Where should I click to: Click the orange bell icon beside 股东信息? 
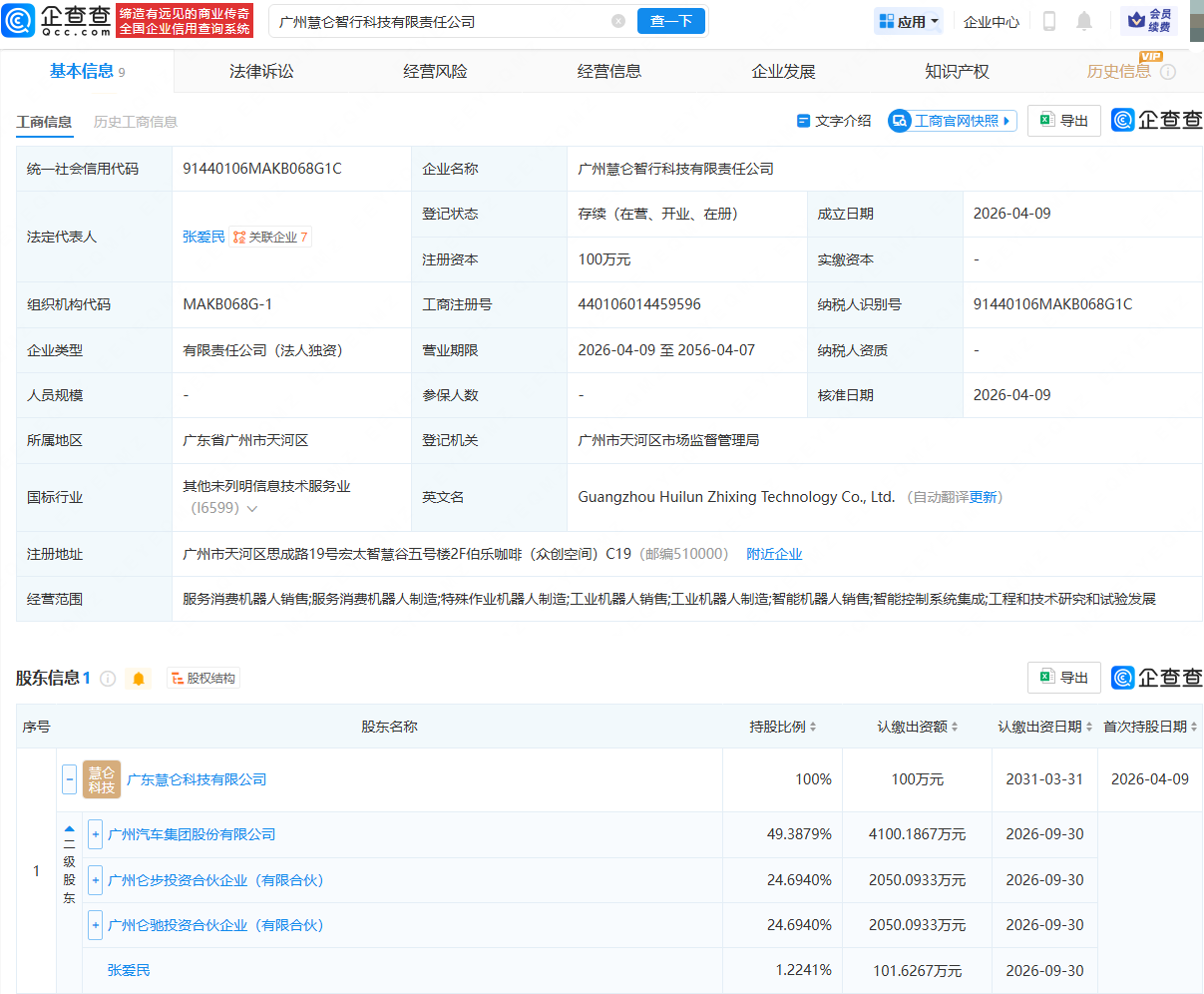coord(139,678)
